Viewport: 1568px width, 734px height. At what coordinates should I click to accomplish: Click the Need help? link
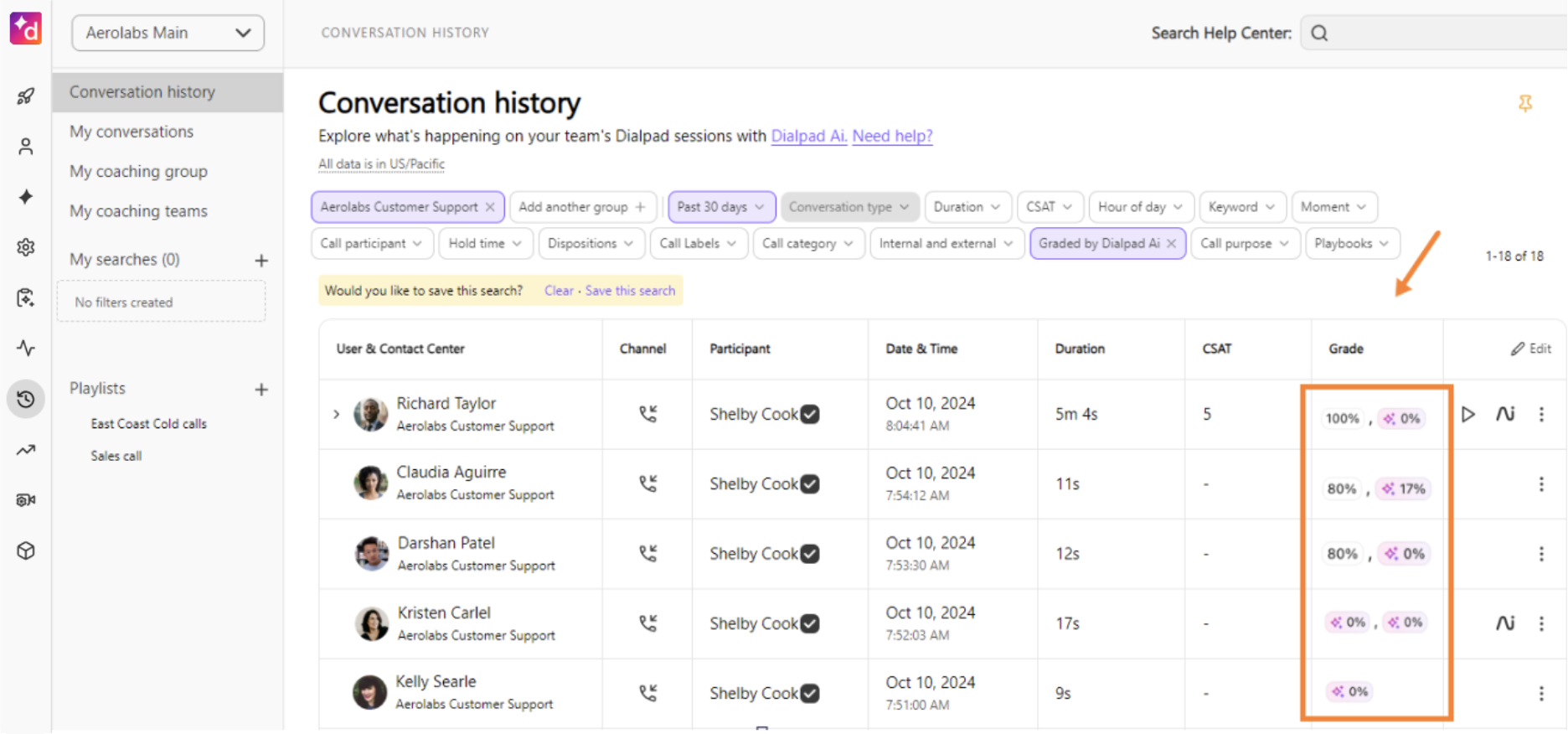coord(892,136)
